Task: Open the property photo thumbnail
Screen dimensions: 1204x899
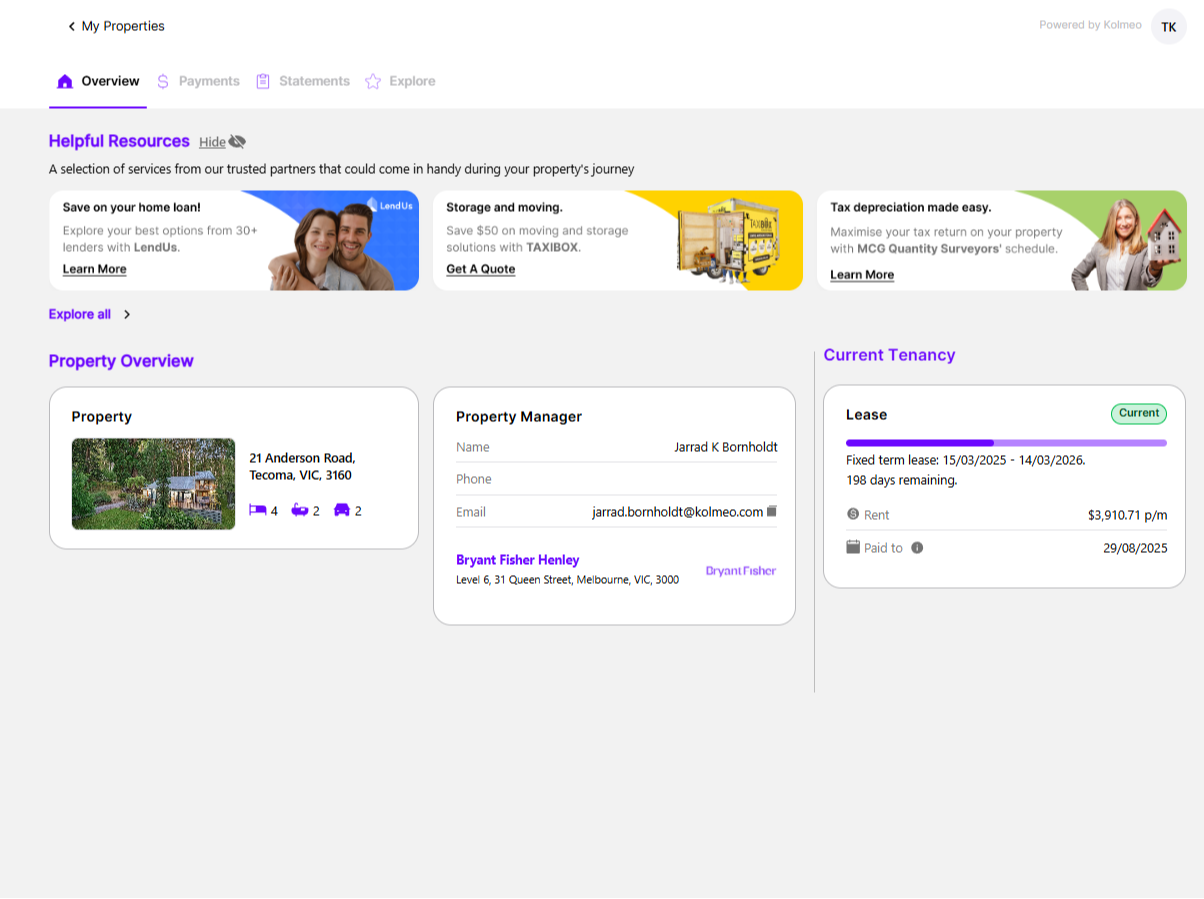Action: (154, 484)
